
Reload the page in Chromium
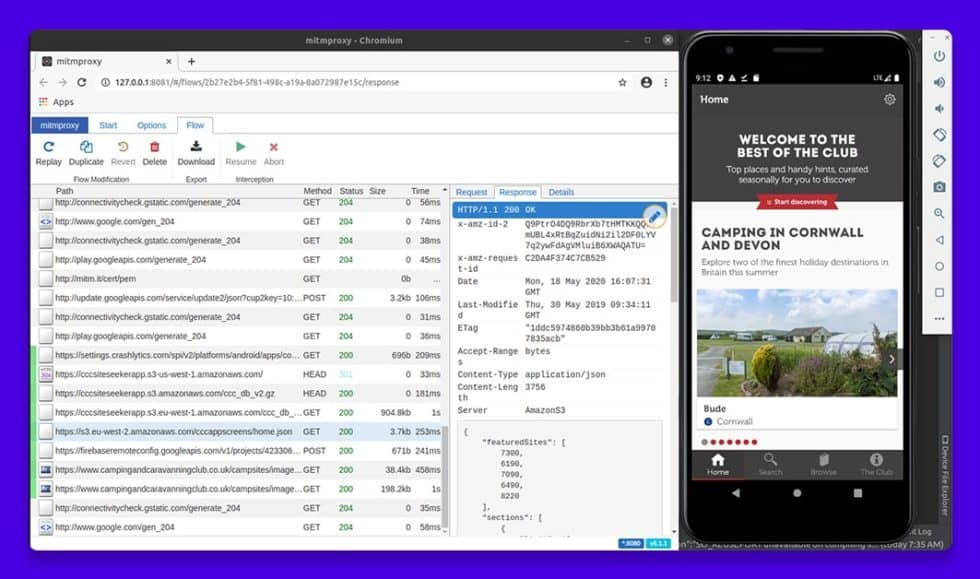pos(82,83)
